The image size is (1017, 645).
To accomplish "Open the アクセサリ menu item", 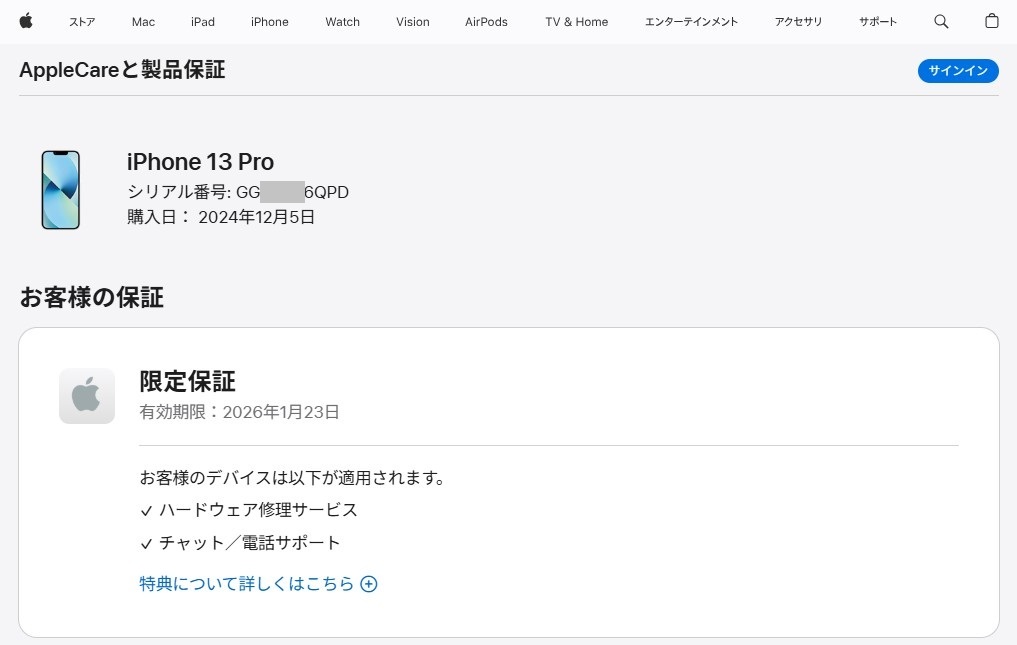I will click(798, 22).
